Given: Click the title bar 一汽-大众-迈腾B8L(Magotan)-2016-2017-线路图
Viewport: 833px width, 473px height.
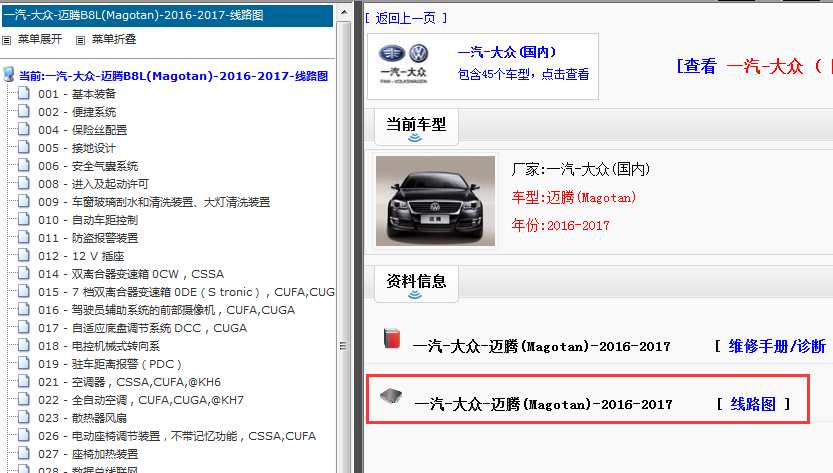Looking at the screenshot, I should 167,15.
